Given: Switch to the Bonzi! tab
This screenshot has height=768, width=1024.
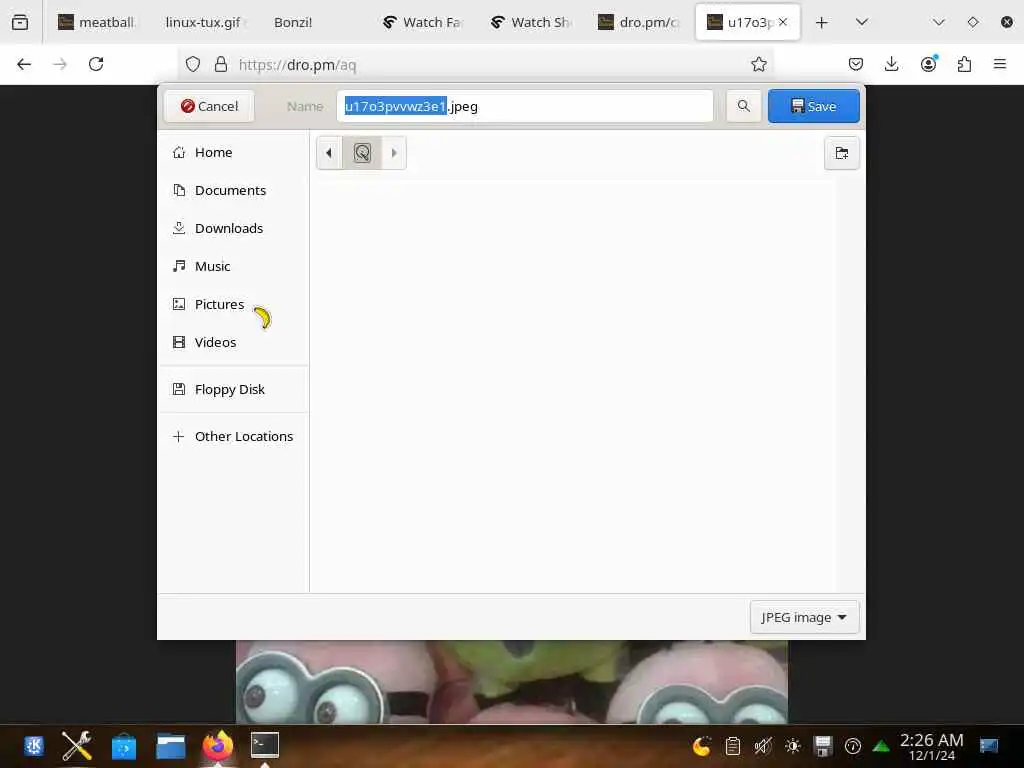Looking at the screenshot, I should tap(313, 22).
